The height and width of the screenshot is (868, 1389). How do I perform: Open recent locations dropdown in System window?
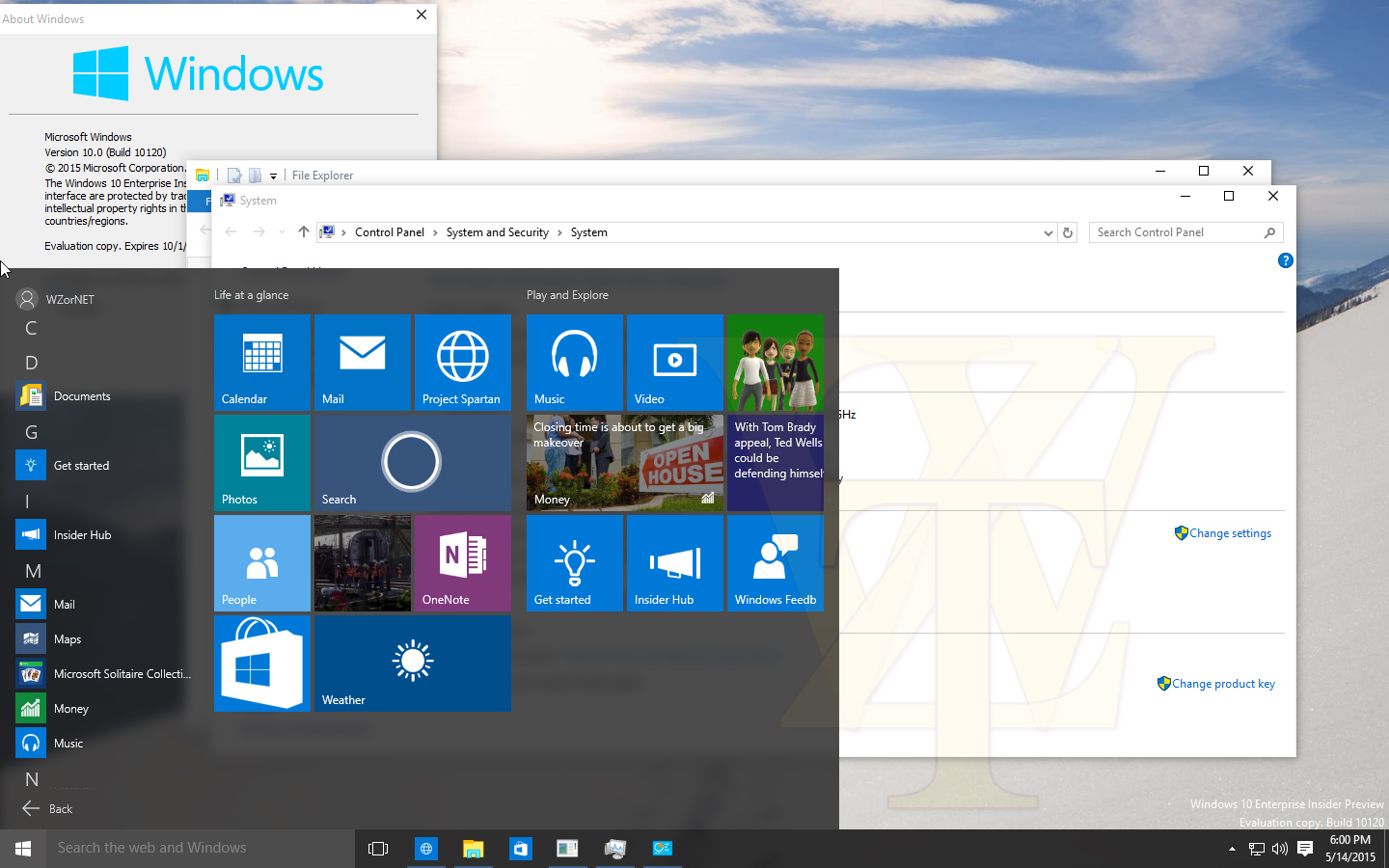point(282,231)
